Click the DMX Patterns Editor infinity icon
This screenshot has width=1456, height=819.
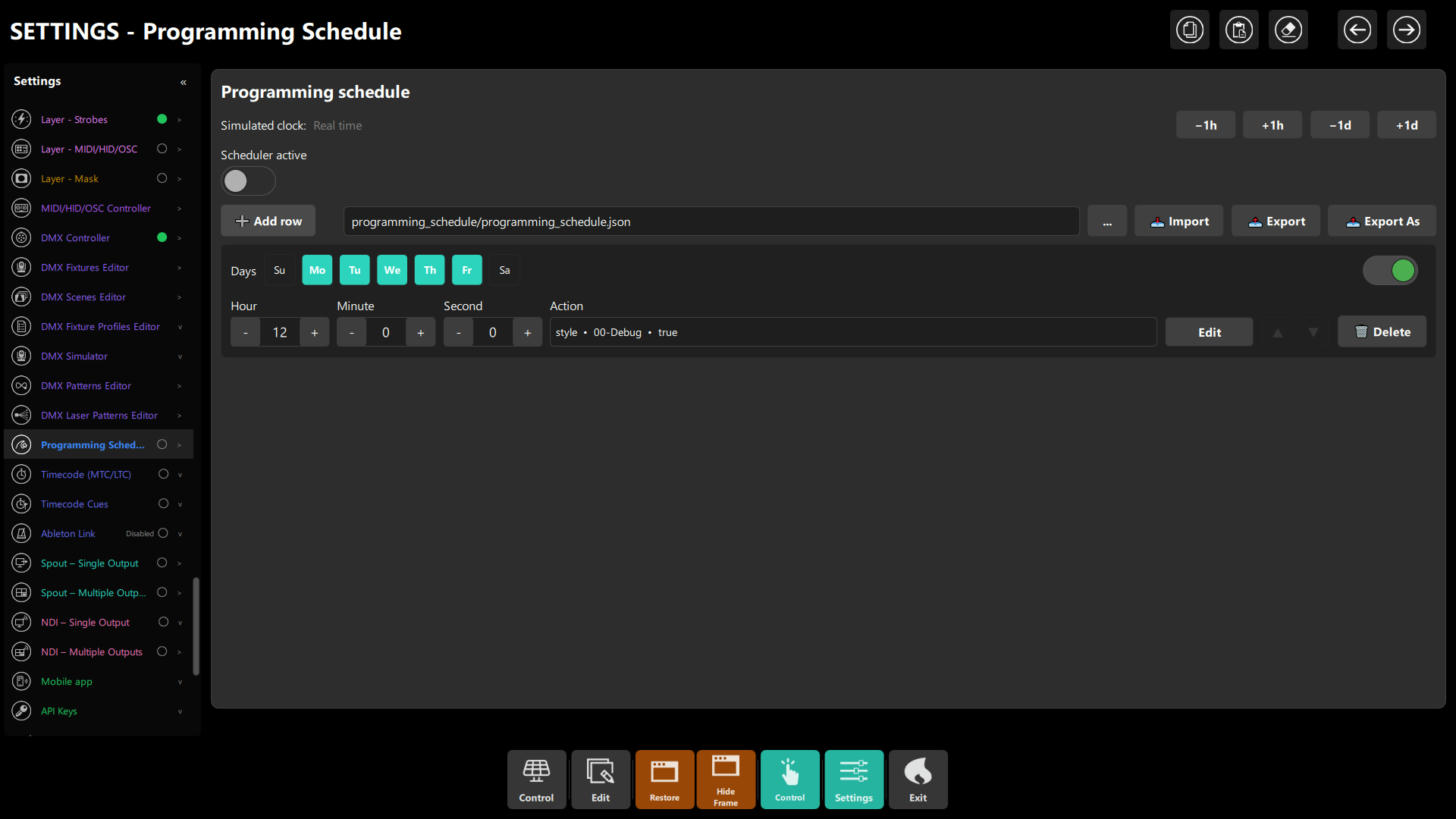pyautogui.click(x=21, y=386)
